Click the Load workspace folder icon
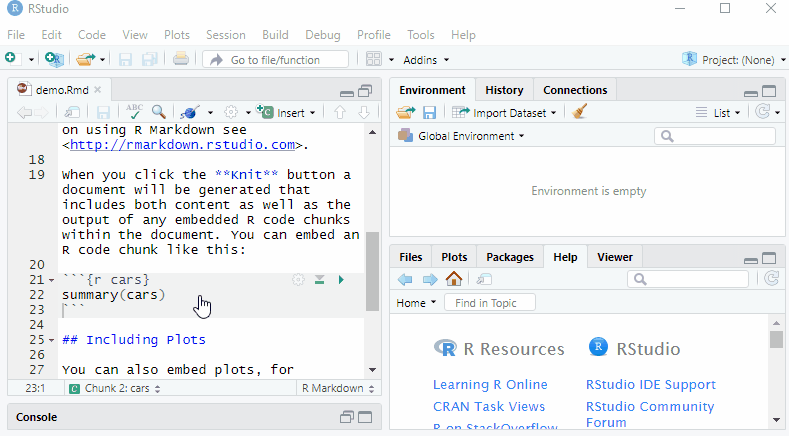789x436 pixels. (406, 112)
